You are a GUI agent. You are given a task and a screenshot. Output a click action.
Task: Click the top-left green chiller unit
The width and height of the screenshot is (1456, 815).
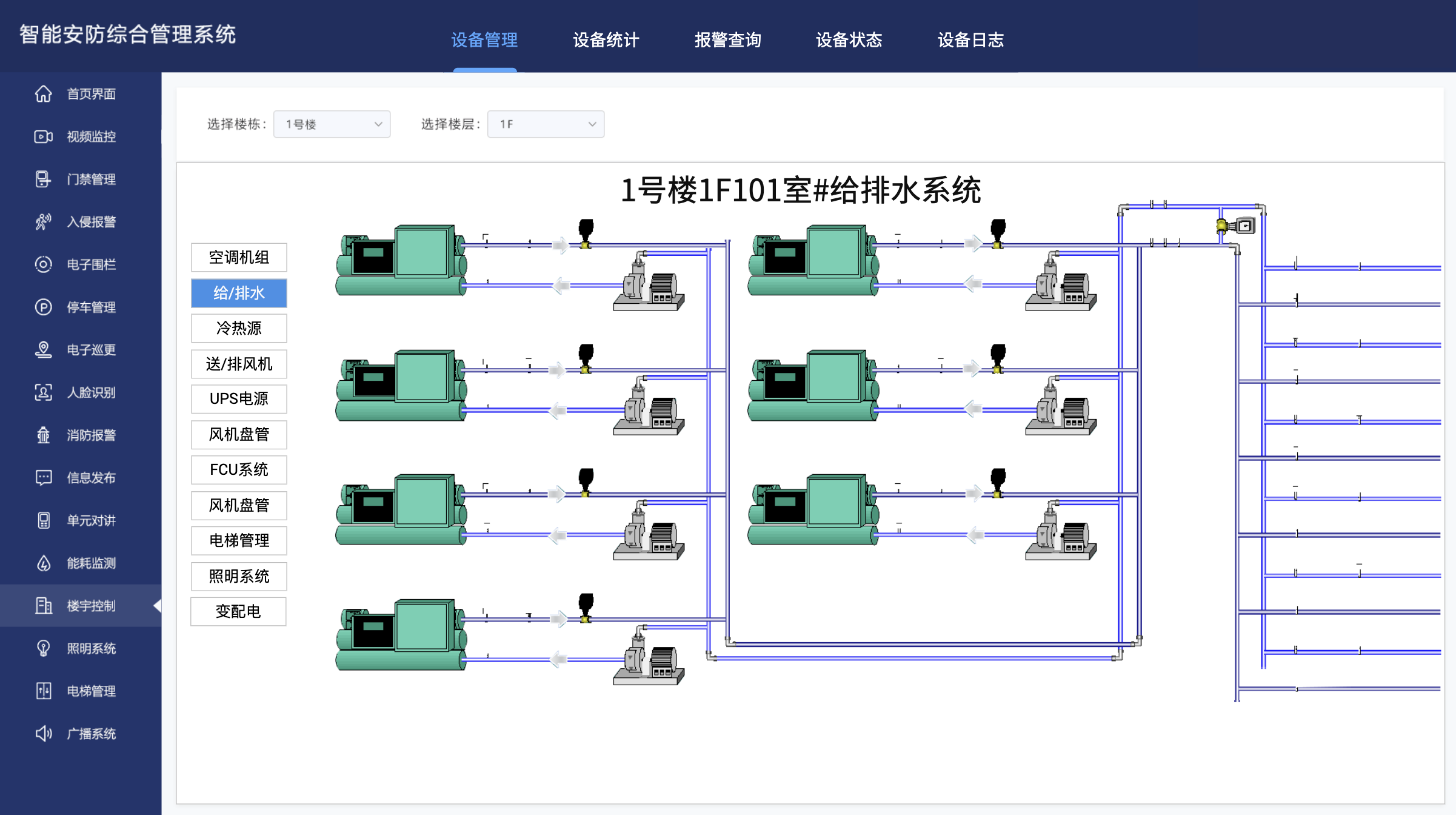(401, 261)
